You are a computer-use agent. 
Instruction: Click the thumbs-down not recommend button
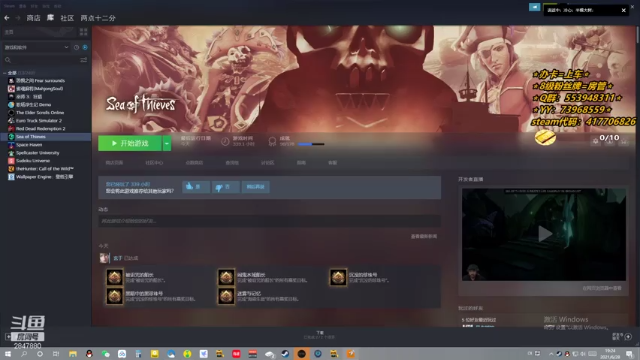pos(225,187)
